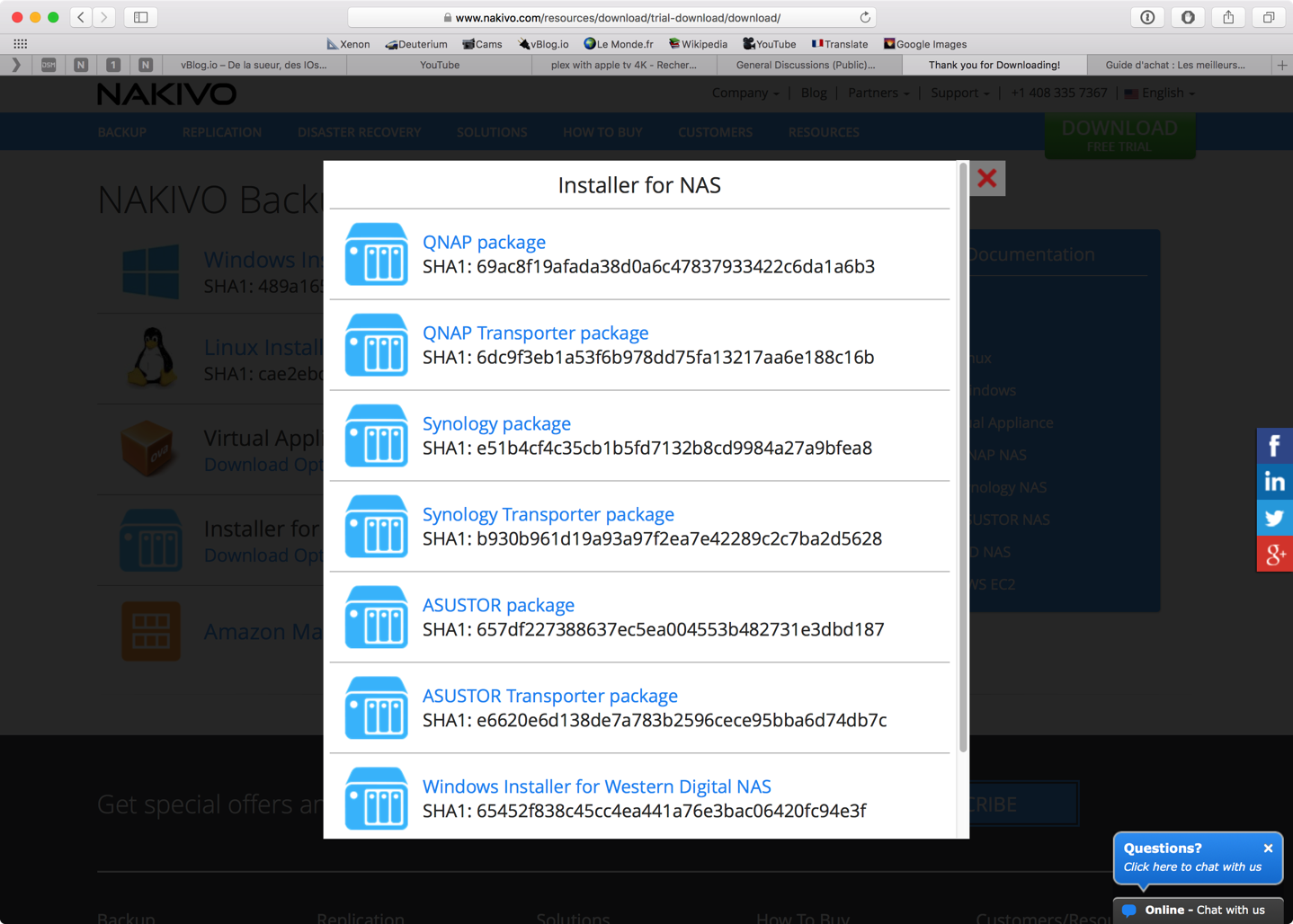Go forward using Safari's forward arrow
Viewport: 1293px width, 924px height.
tap(104, 17)
